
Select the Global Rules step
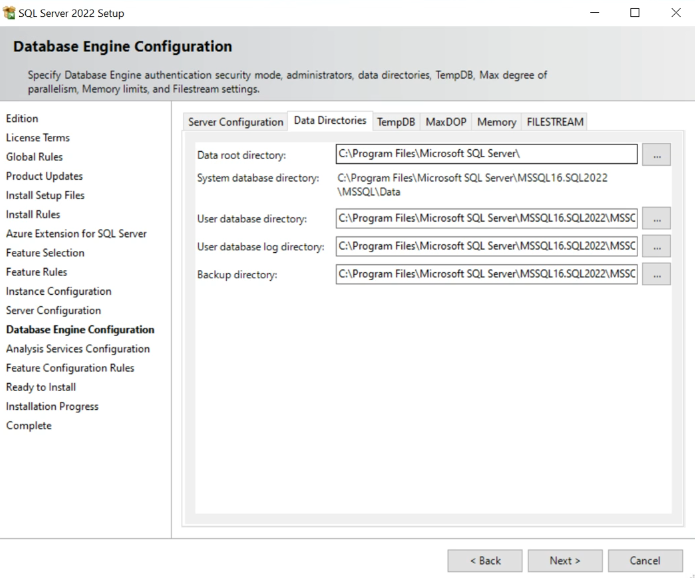pyautogui.click(x=34, y=157)
